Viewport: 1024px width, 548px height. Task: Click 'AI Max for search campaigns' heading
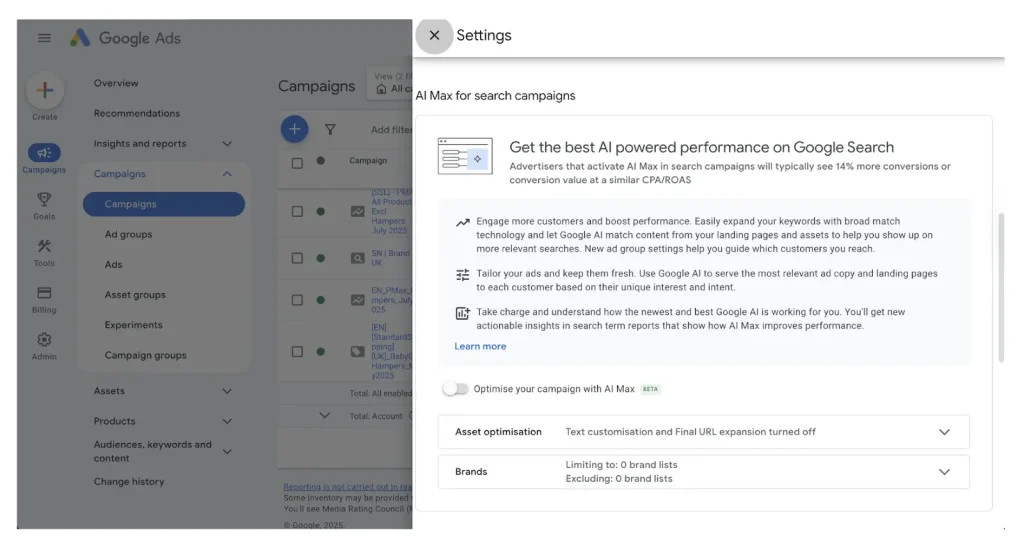[x=495, y=96]
